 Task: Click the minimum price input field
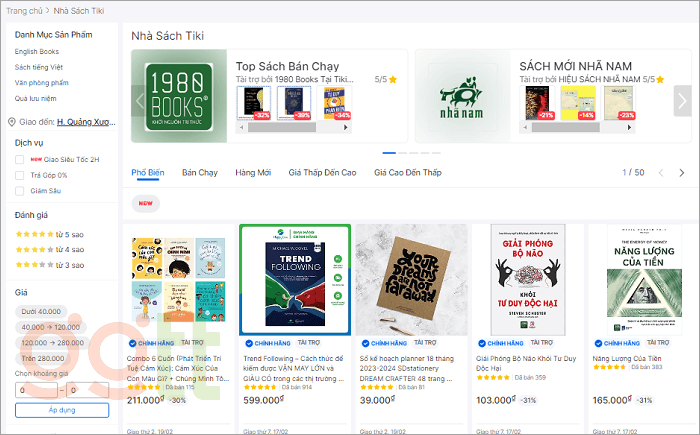[x=35, y=390]
